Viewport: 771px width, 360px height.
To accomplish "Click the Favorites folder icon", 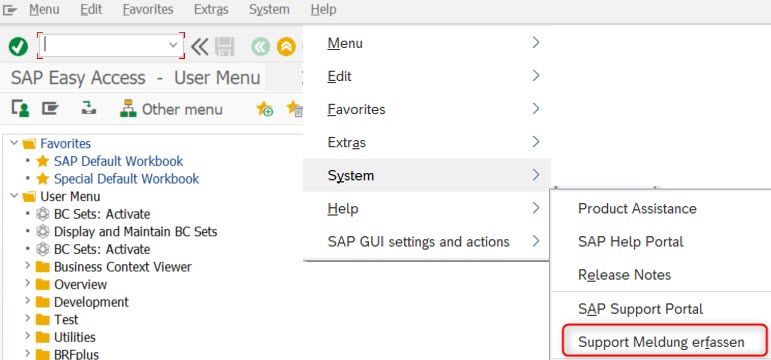I will [x=30, y=144].
